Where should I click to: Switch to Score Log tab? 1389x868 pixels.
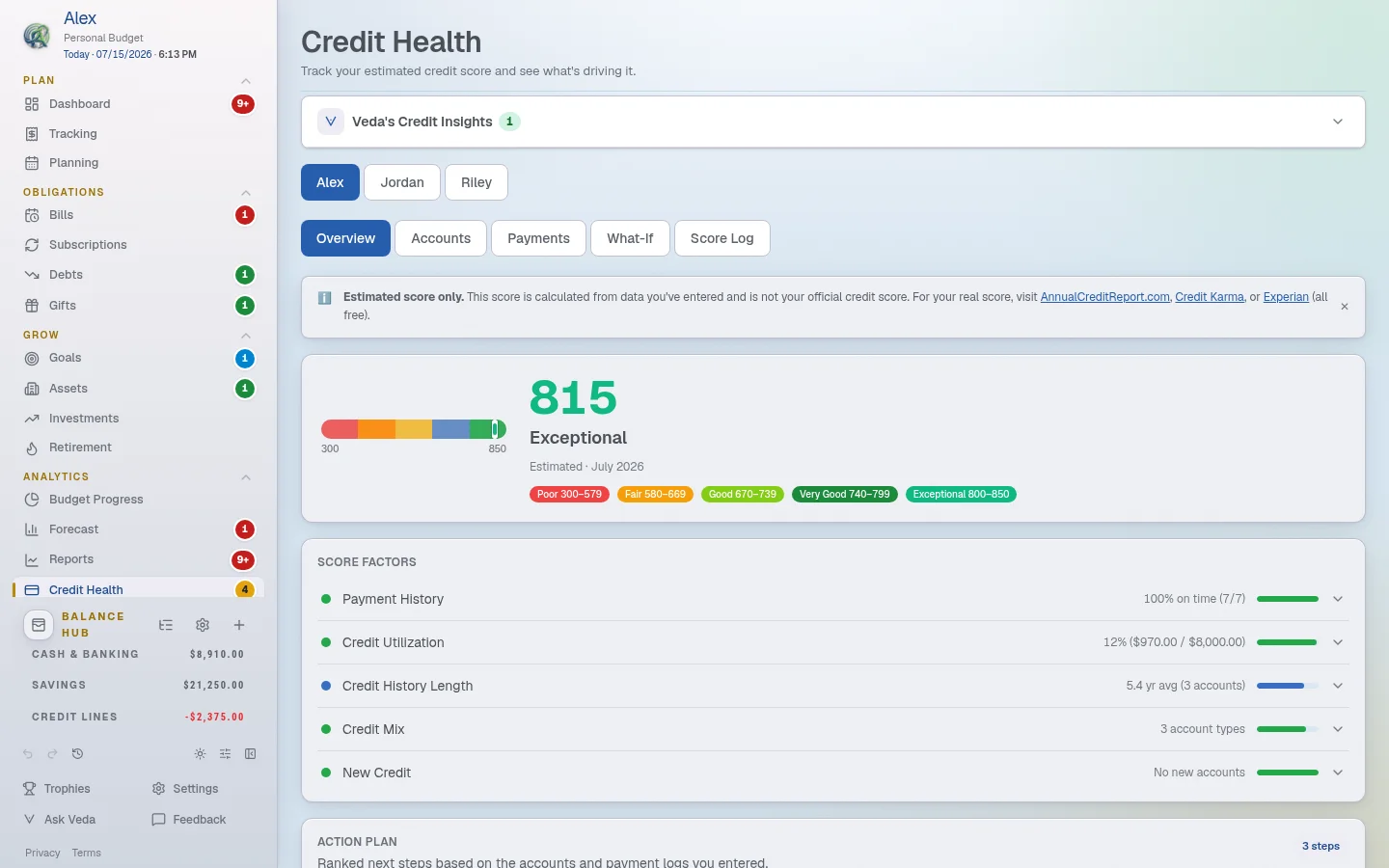(722, 238)
